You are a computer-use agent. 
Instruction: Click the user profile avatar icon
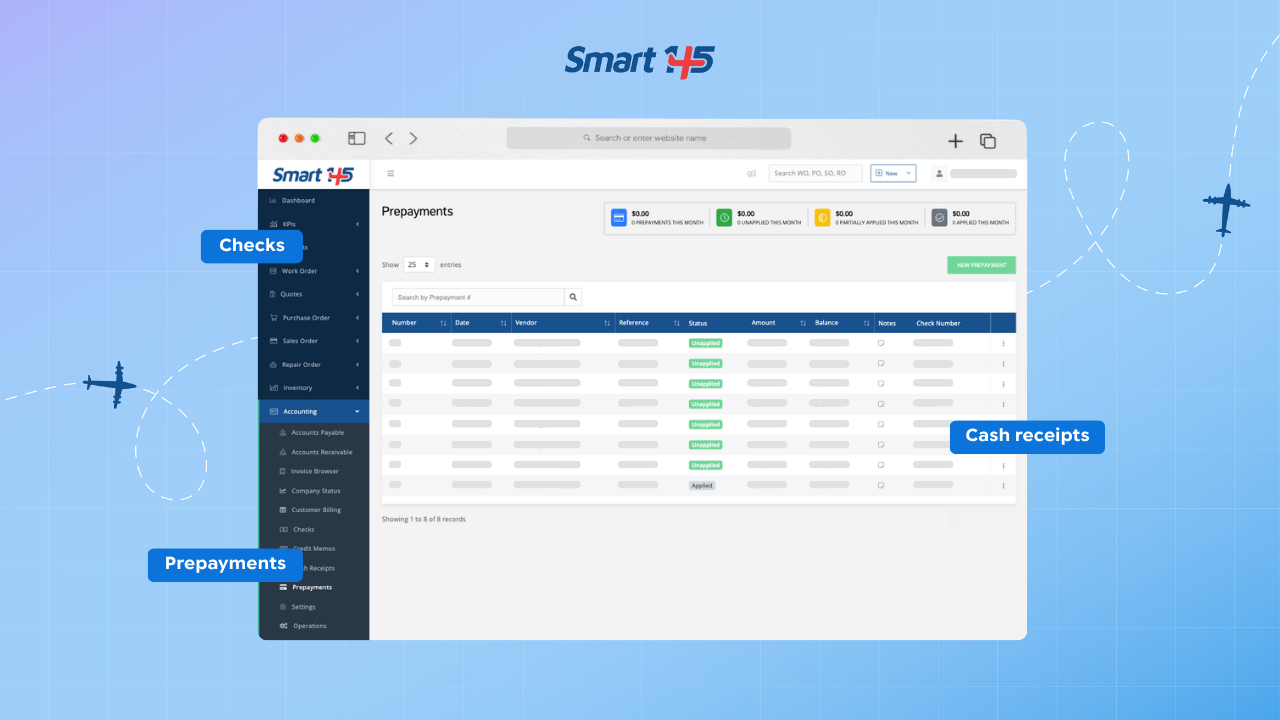(x=939, y=173)
